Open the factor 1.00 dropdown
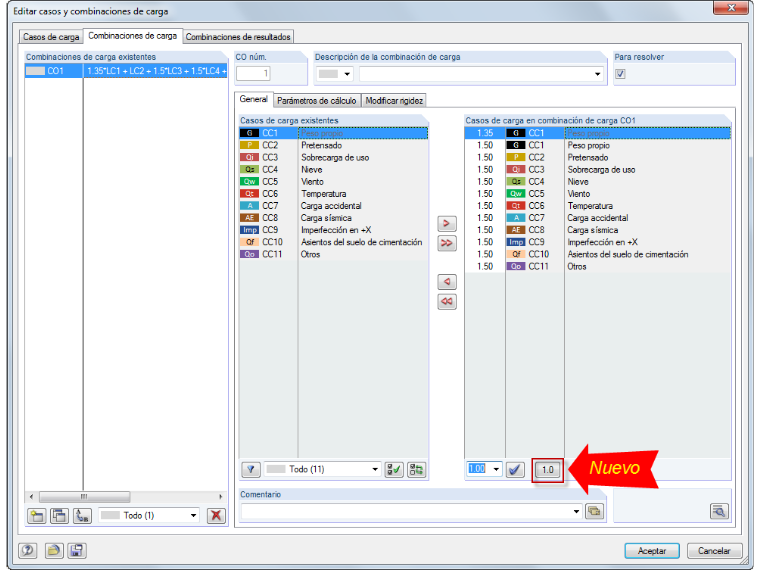Screen dimensions: 760x570 pyautogui.click(x=496, y=469)
